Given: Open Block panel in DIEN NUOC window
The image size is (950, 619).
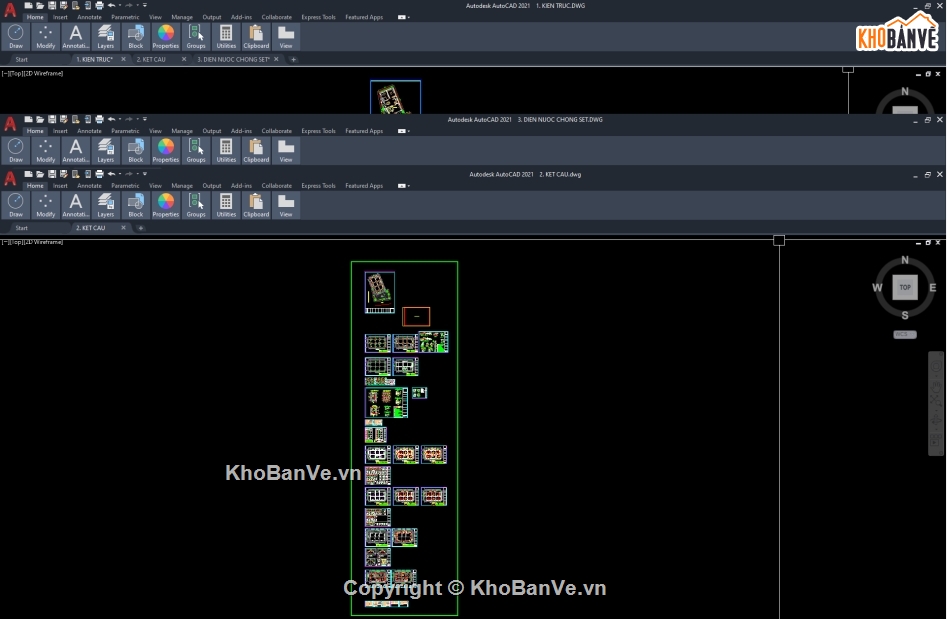Looking at the screenshot, I should pos(136,151).
